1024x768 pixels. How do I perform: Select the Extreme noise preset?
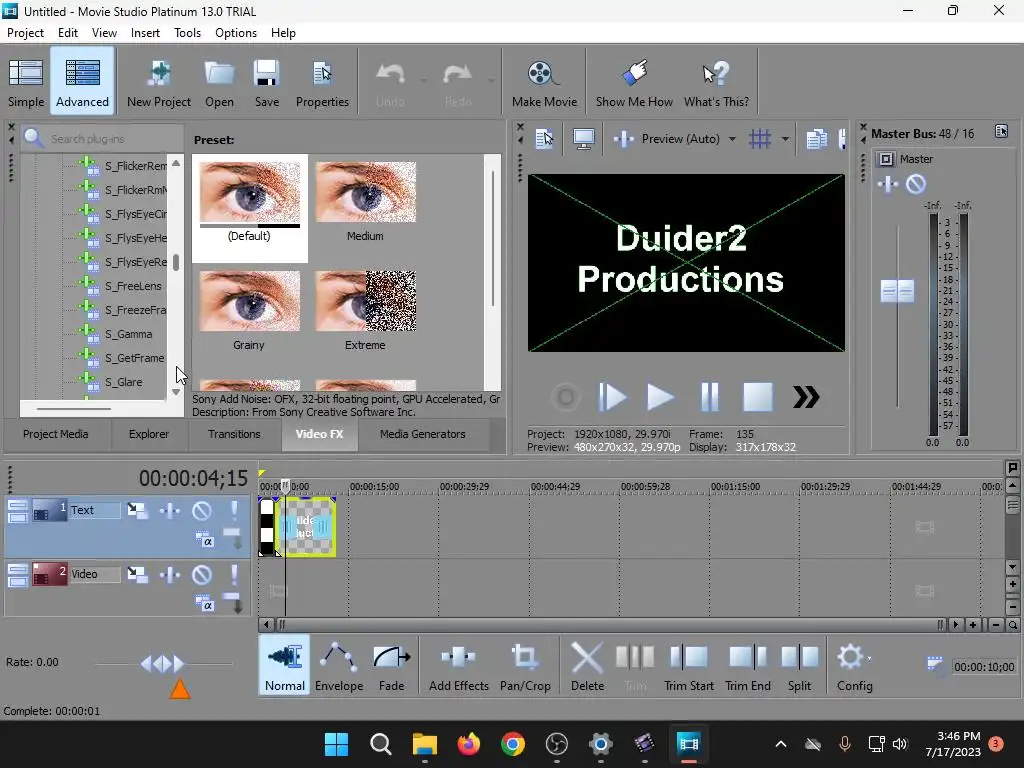(365, 310)
